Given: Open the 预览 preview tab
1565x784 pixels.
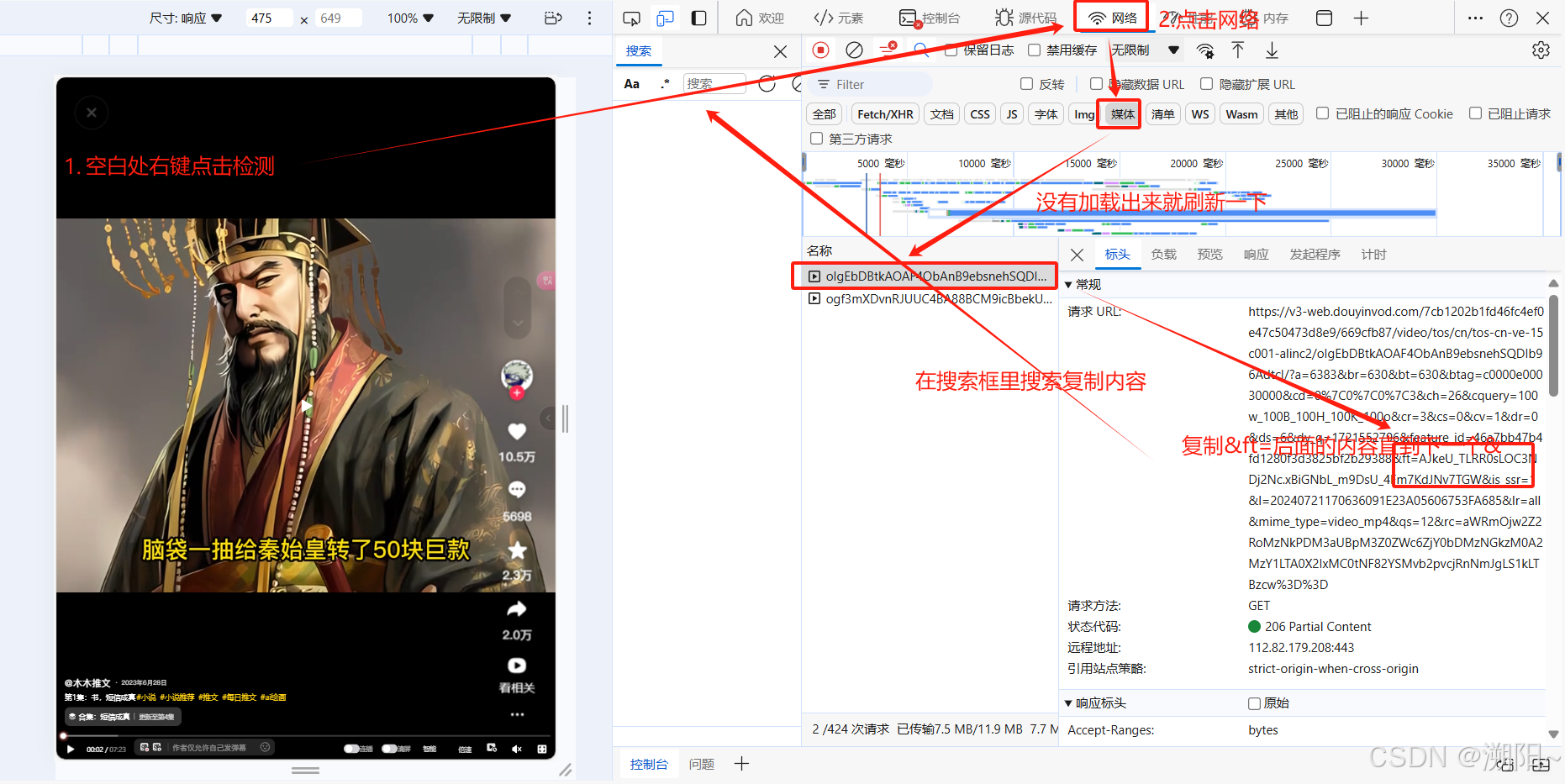Looking at the screenshot, I should click(1209, 255).
